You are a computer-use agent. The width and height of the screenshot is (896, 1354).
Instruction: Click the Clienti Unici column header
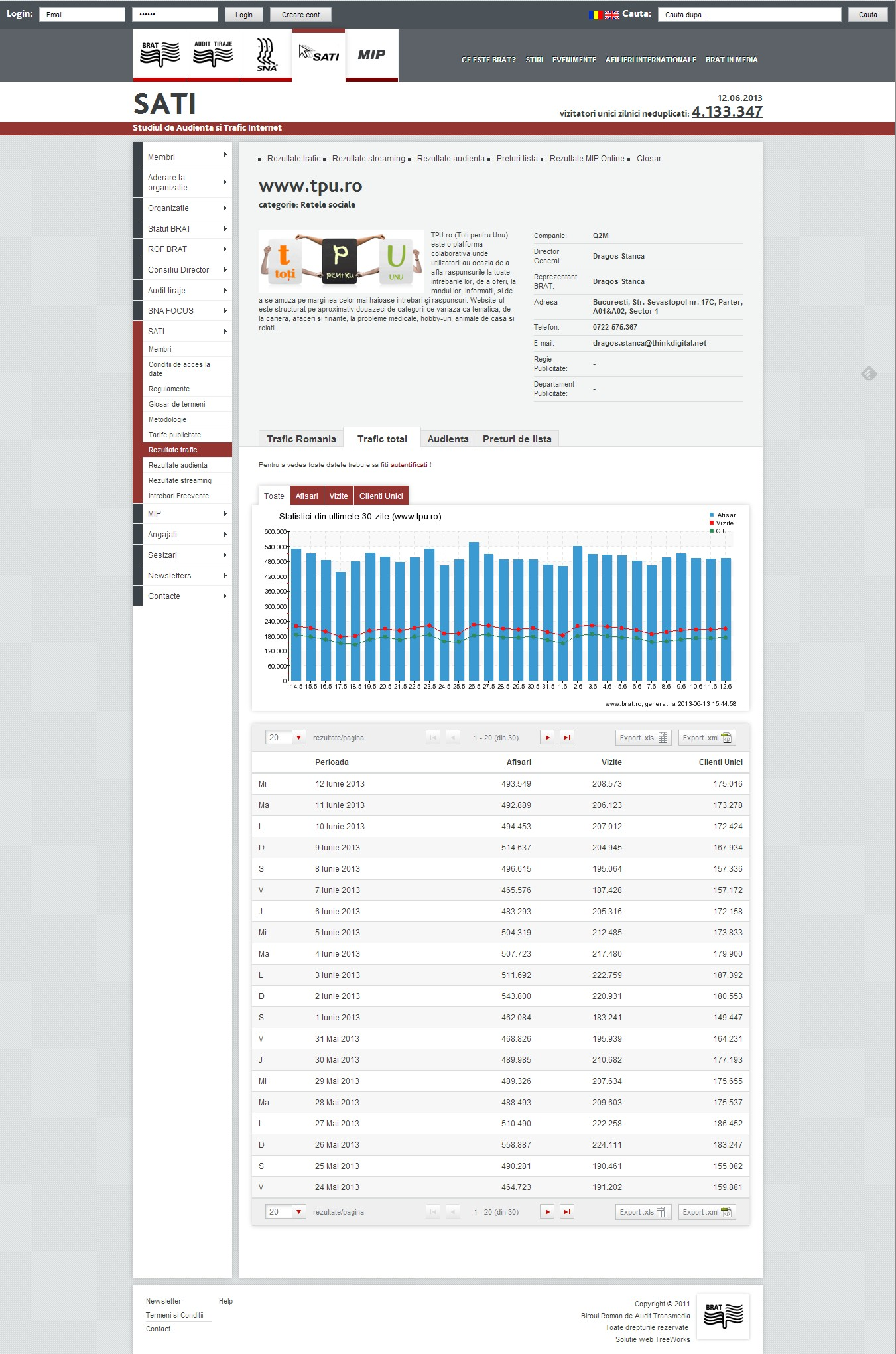720,762
